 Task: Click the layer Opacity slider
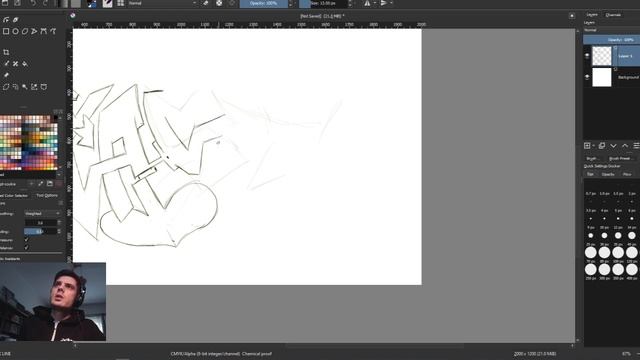(611, 40)
